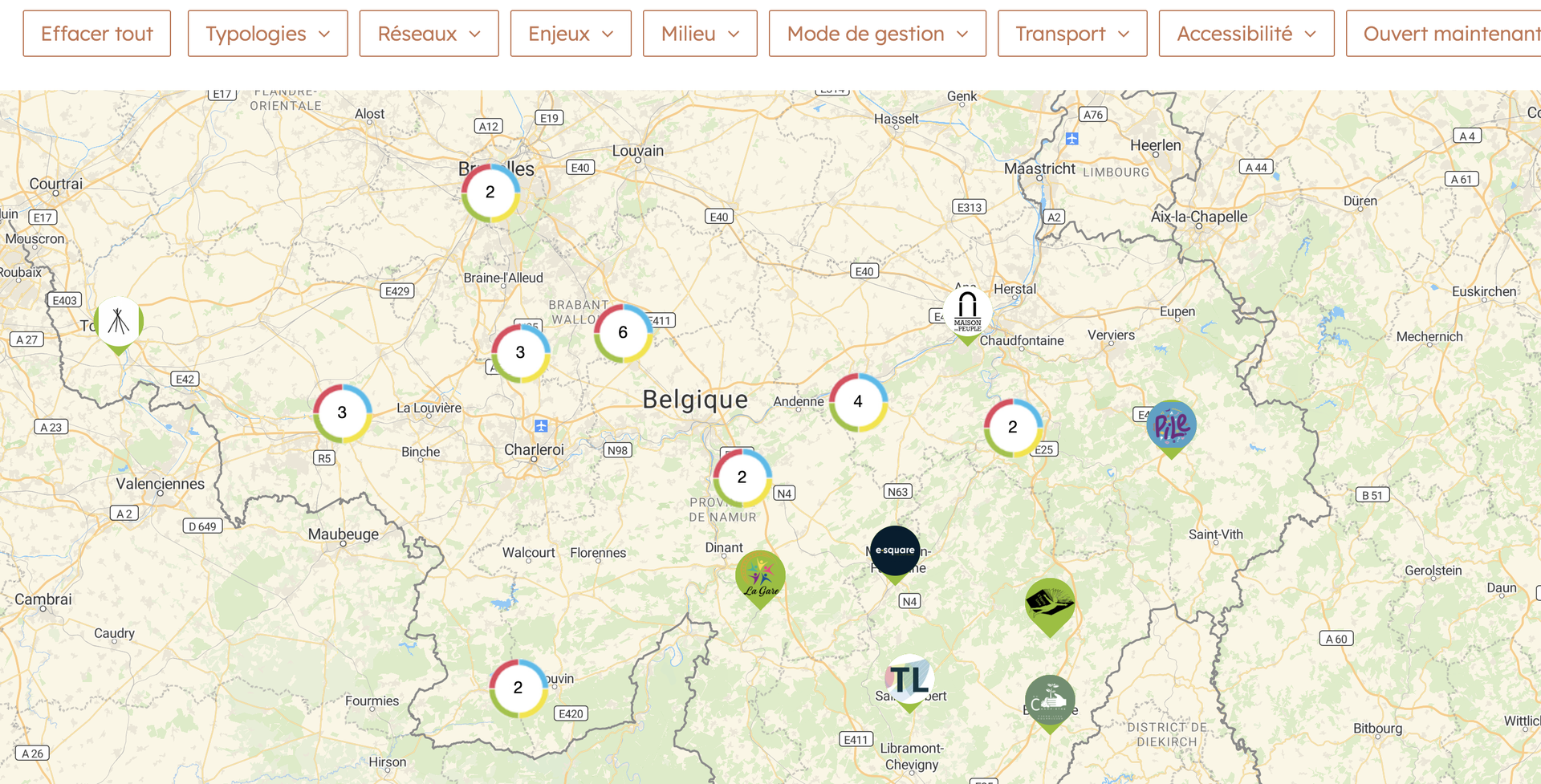Screen dimensions: 1541x784
Task: Expand the Typologies dropdown
Action: pyautogui.click(x=267, y=34)
